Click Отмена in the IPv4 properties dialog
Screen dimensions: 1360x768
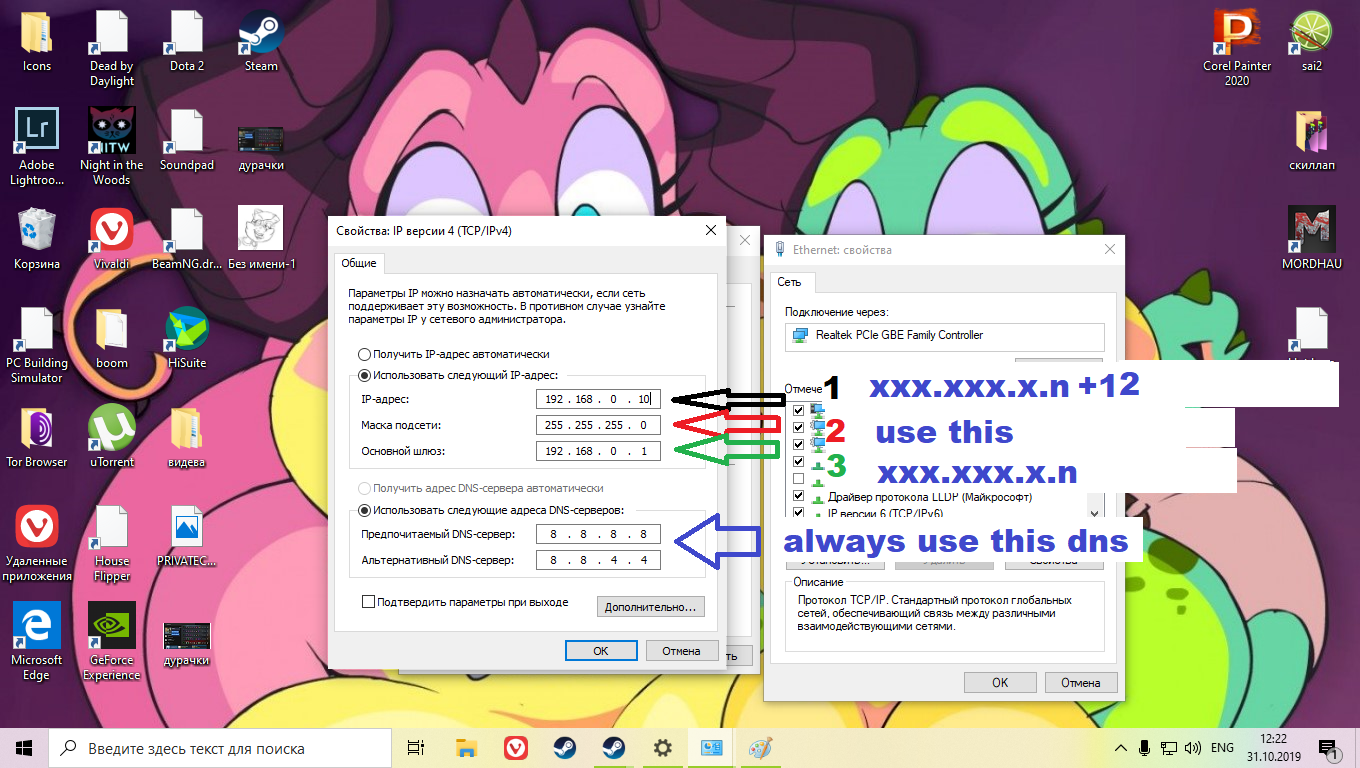click(681, 650)
